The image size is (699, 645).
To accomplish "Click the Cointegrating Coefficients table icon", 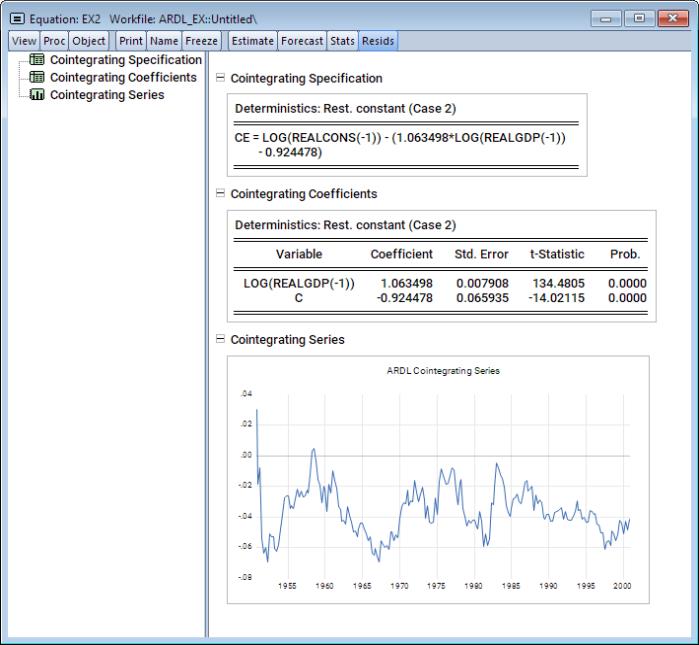I will click(37, 77).
